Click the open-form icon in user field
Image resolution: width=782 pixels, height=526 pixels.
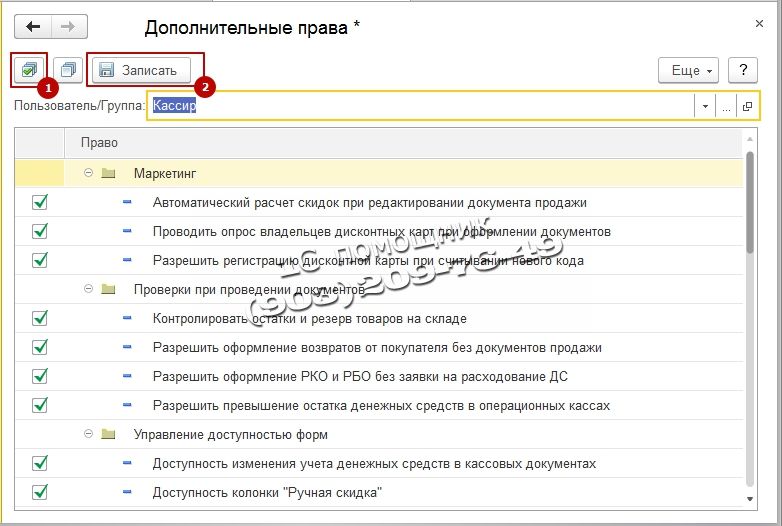[748, 106]
